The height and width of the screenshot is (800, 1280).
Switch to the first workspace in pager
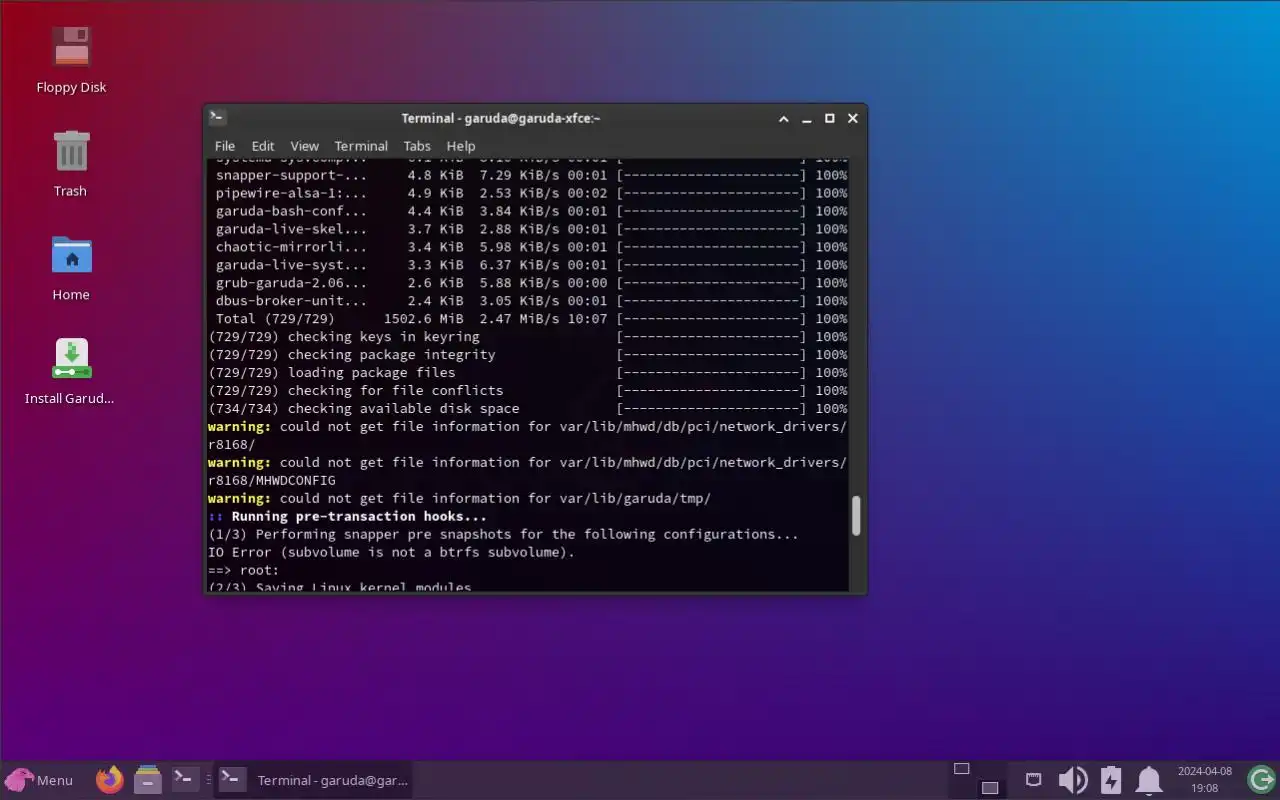(962, 769)
